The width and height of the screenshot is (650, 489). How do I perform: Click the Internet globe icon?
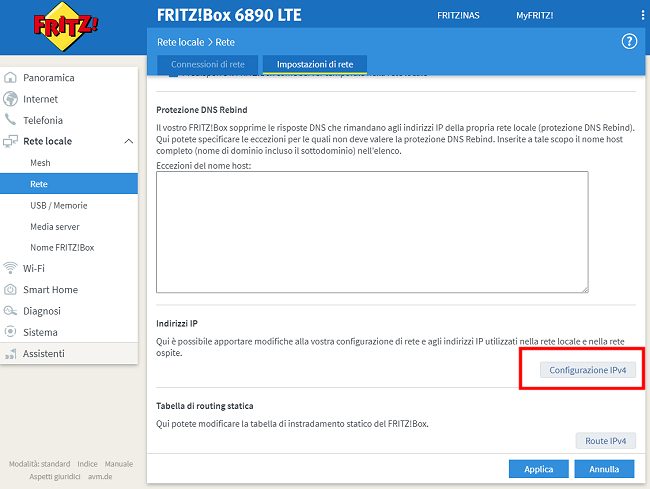click(10, 99)
